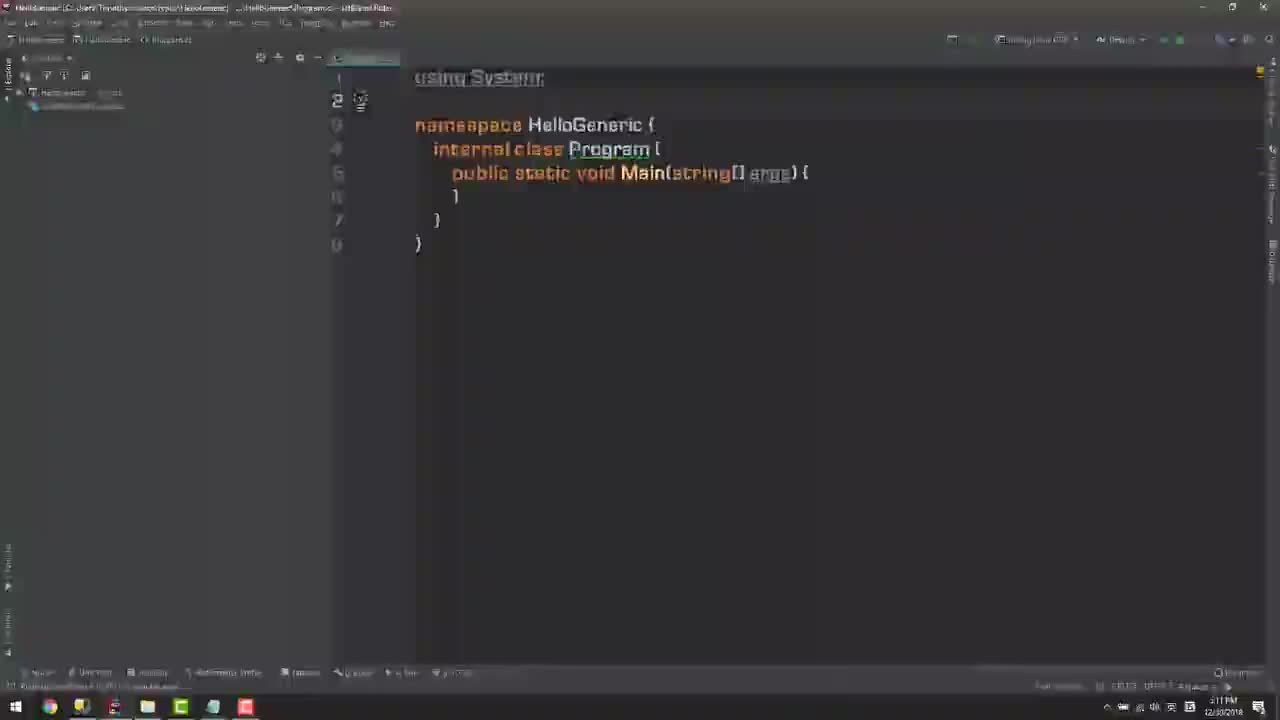1280x720 pixels.
Task: Launch Chrome from the taskbar
Action: point(49,708)
